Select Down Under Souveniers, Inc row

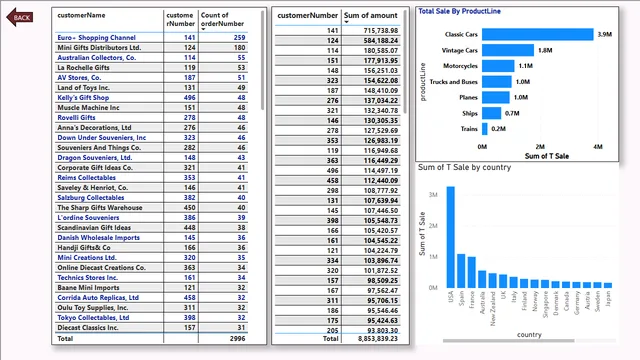pos(151,138)
